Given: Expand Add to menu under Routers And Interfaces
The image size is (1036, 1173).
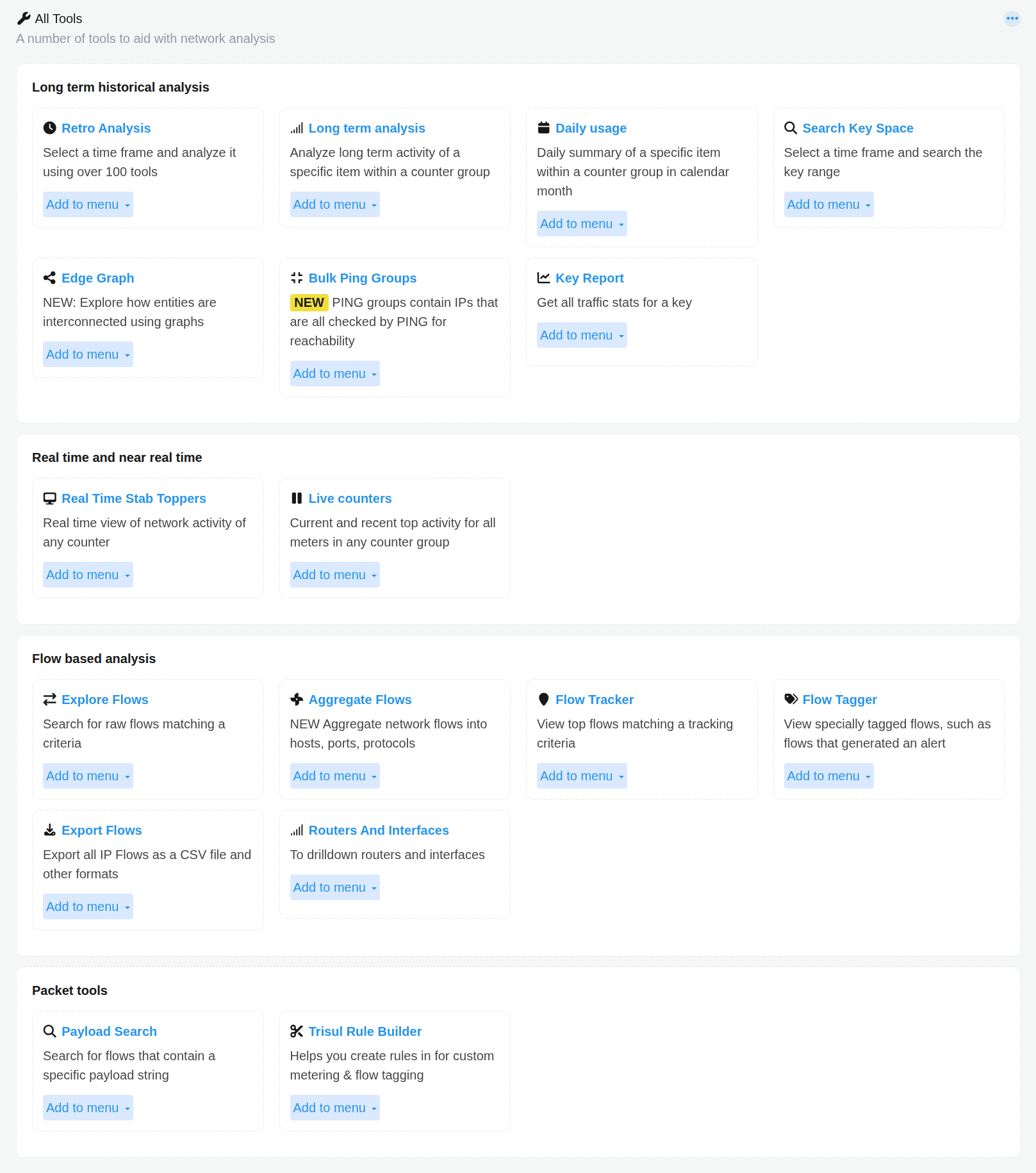Looking at the screenshot, I should point(334,887).
